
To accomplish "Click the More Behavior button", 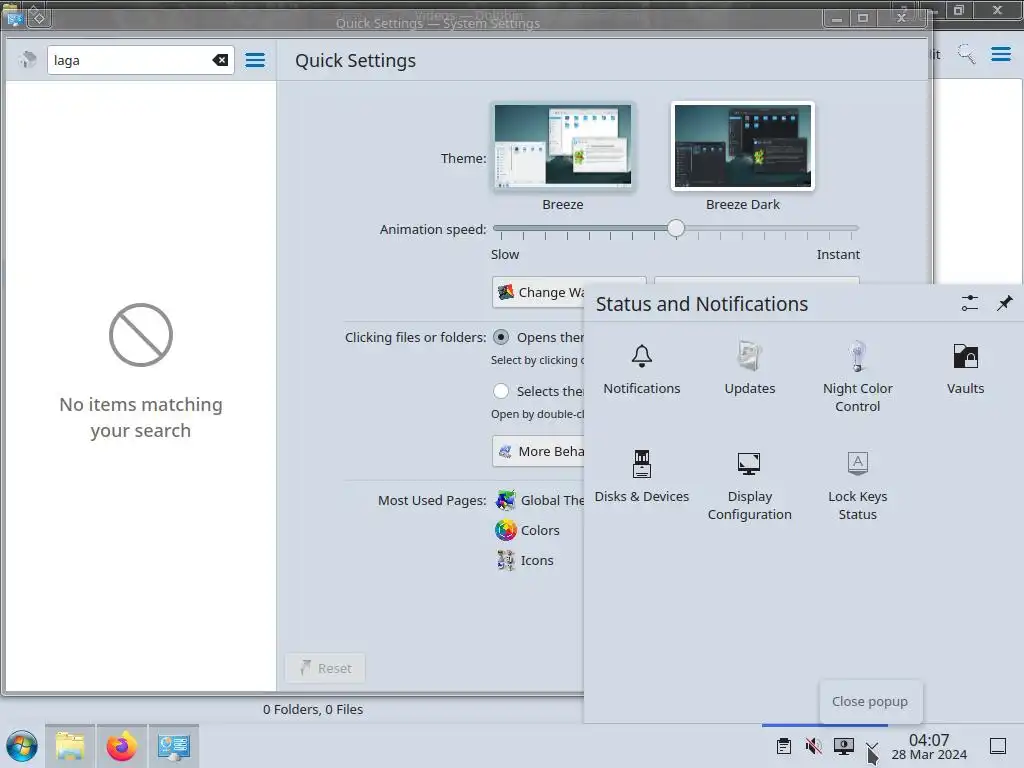I will pos(539,451).
